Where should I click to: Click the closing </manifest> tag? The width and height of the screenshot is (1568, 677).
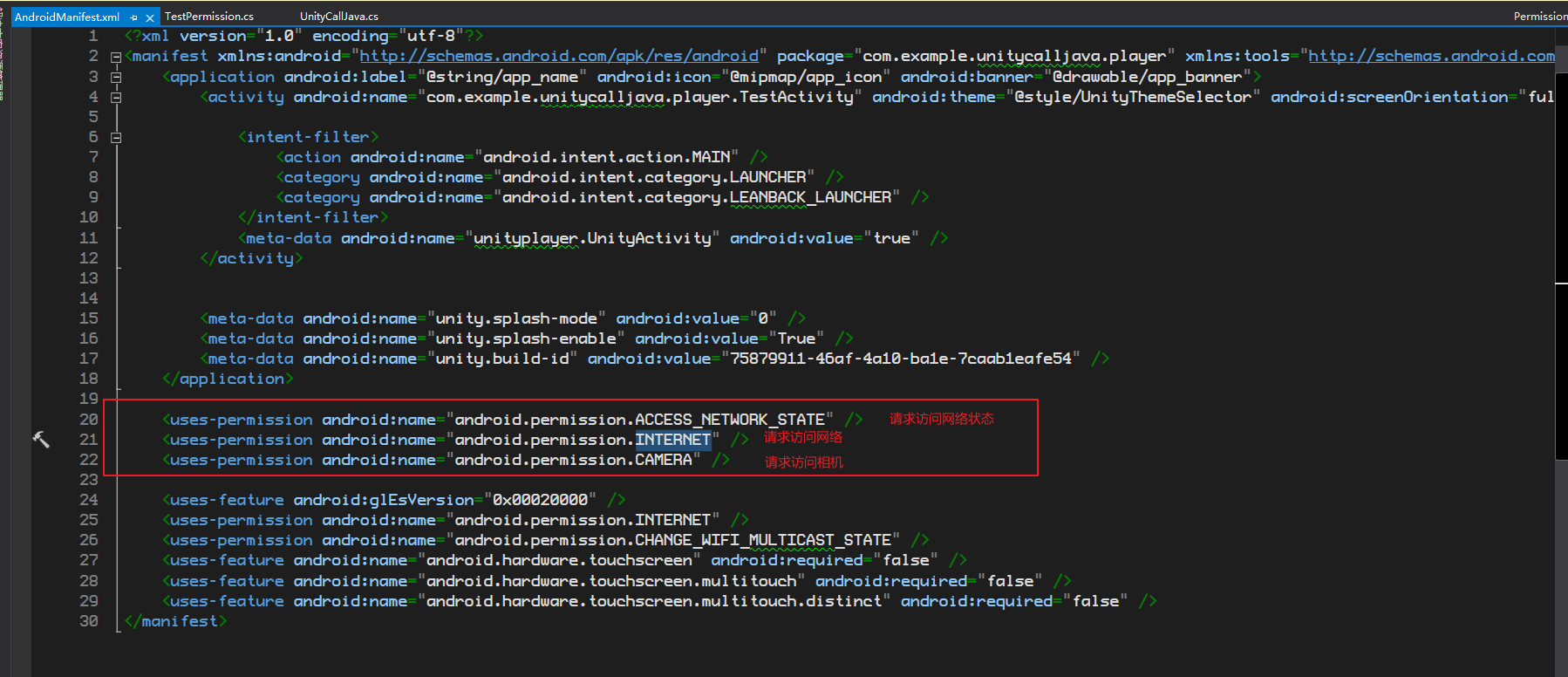click(175, 621)
